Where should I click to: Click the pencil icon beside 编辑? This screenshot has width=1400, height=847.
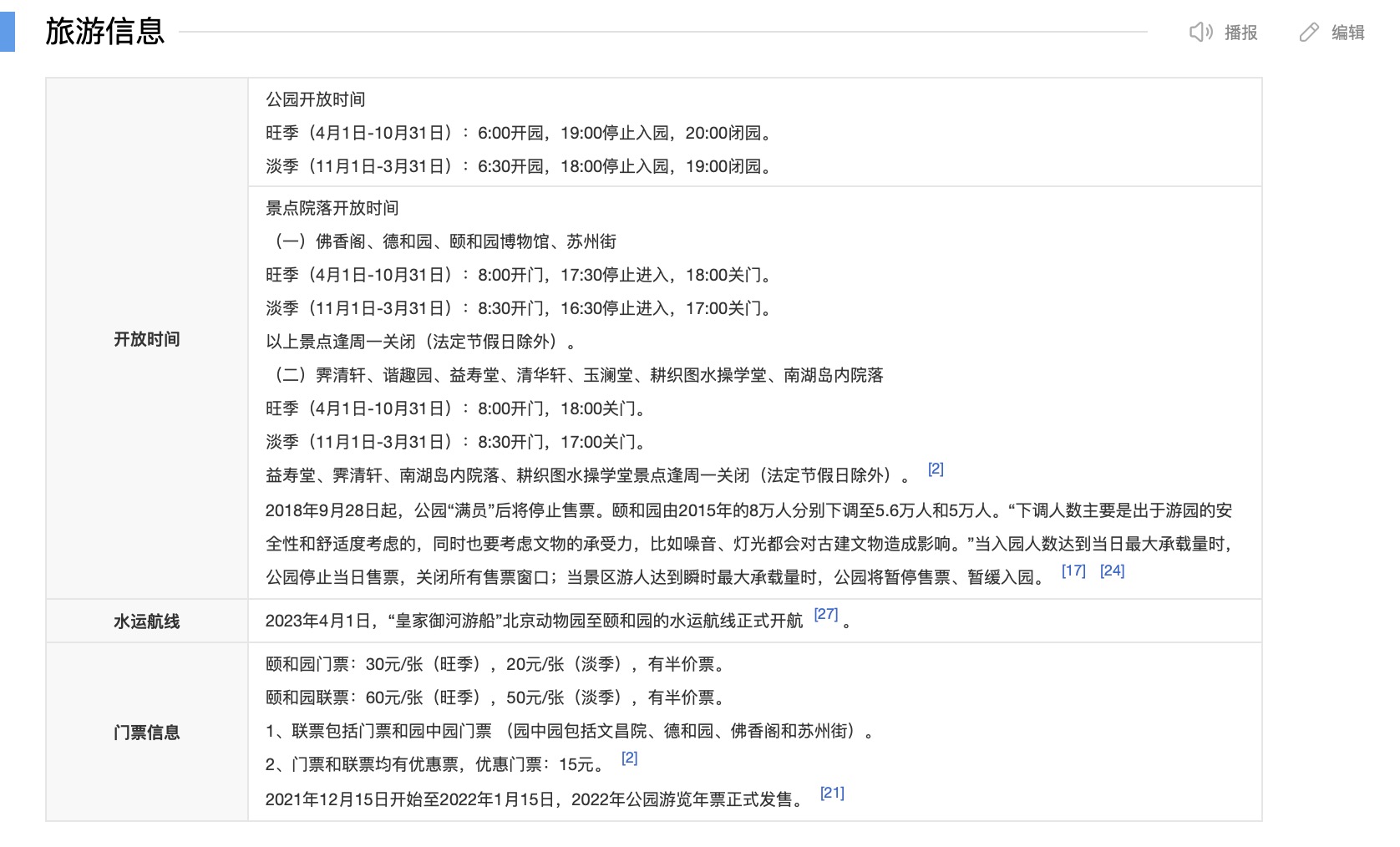pos(1309,32)
